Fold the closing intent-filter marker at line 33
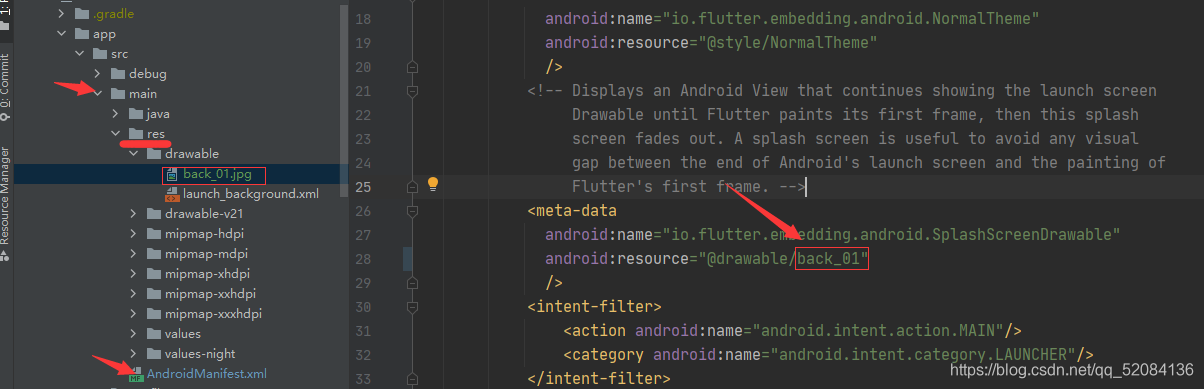Image resolution: width=1204 pixels, height=389 pixels. tap(411, 379)
